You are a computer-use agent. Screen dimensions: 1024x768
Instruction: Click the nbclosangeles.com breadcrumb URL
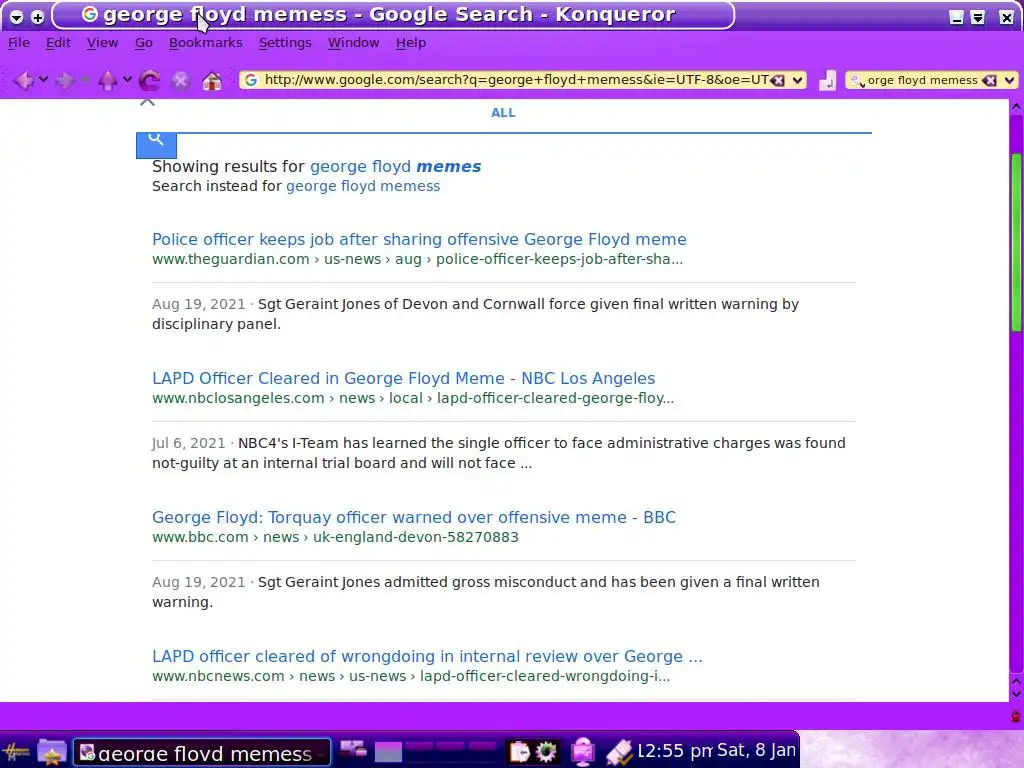413,398
